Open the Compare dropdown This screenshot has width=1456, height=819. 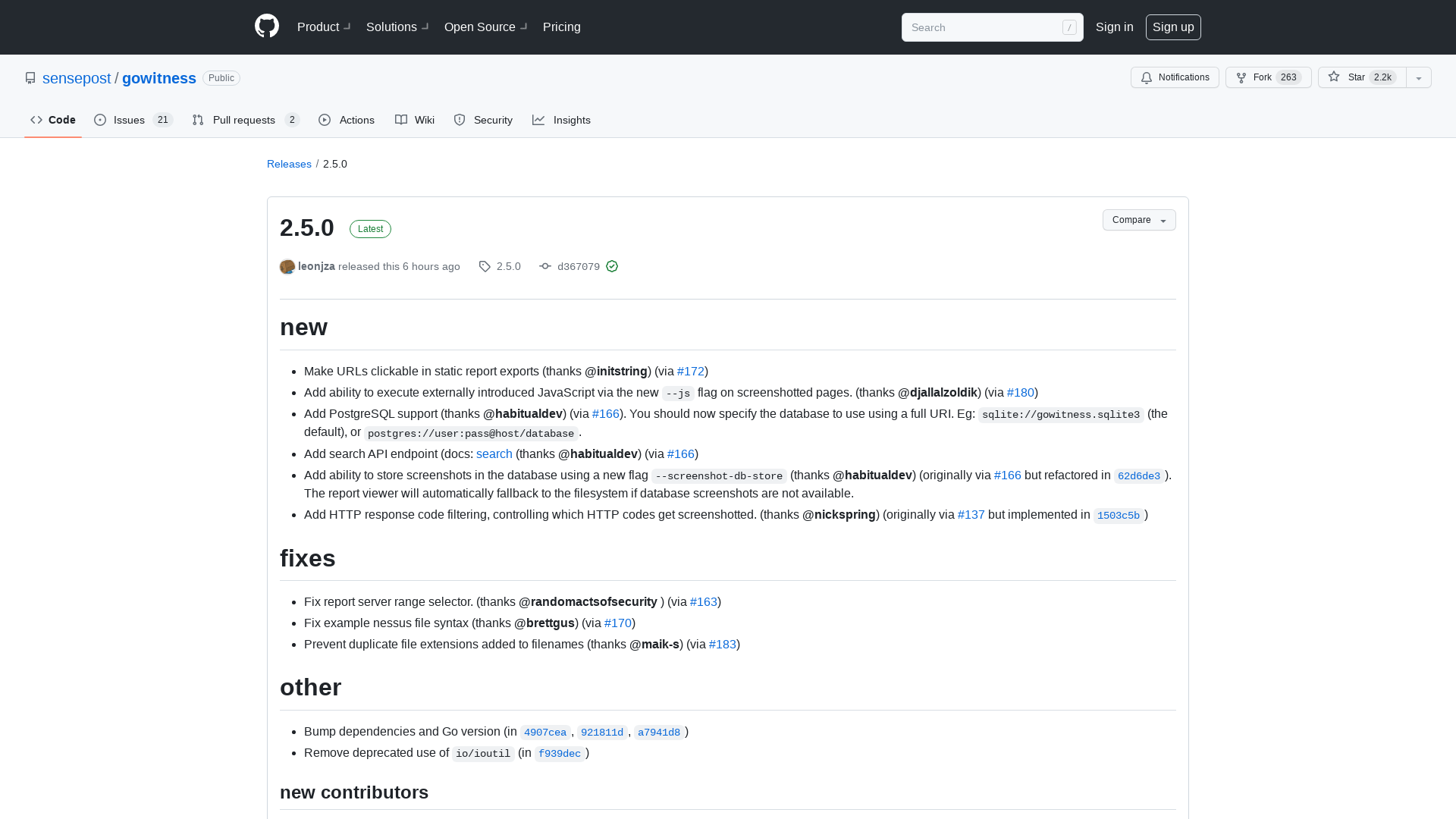tap(1139, 220)
